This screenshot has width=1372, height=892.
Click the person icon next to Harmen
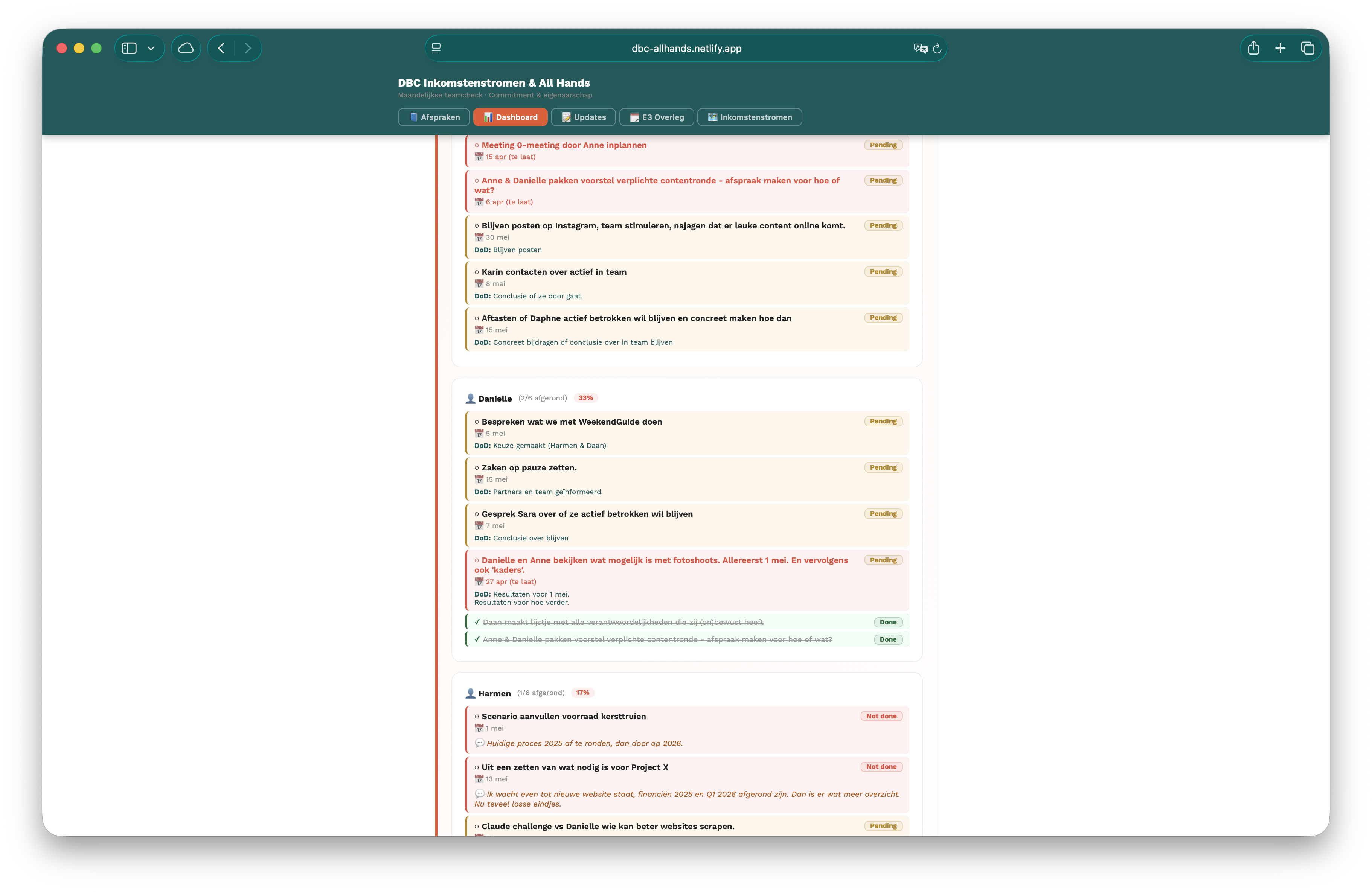(x=470, y=693)
